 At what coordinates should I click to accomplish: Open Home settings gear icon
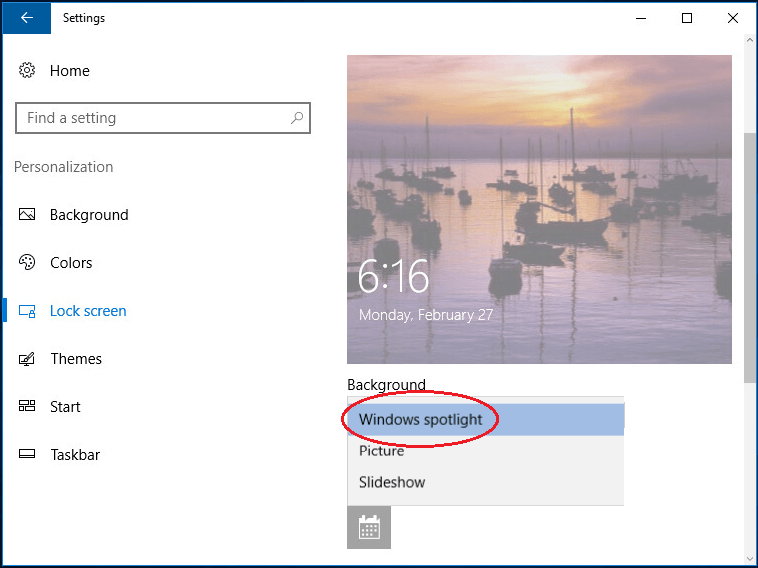coord(27,71)
